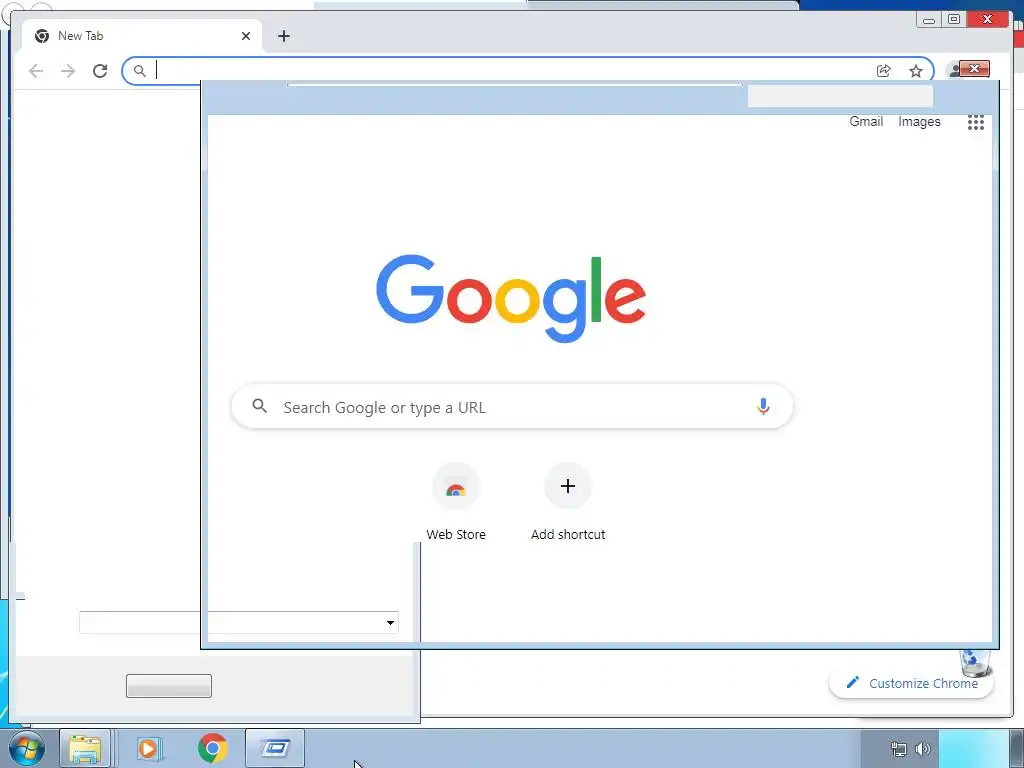Open Windows Explorer from the taskbar
1024x768 pixels.
[85, 748]
